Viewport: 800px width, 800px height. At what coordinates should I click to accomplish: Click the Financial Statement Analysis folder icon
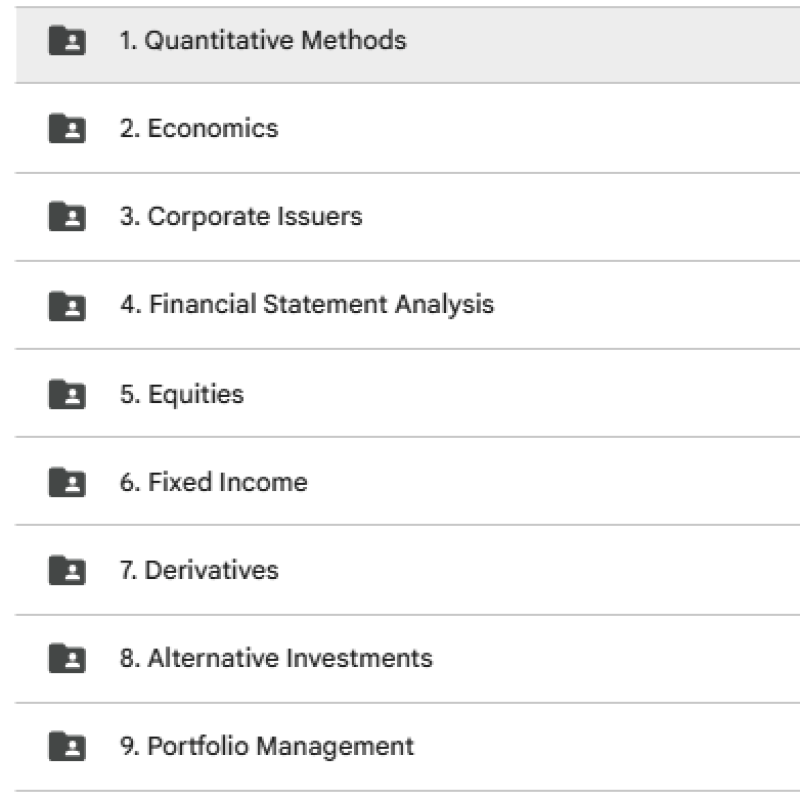click(x=67, y=304)
